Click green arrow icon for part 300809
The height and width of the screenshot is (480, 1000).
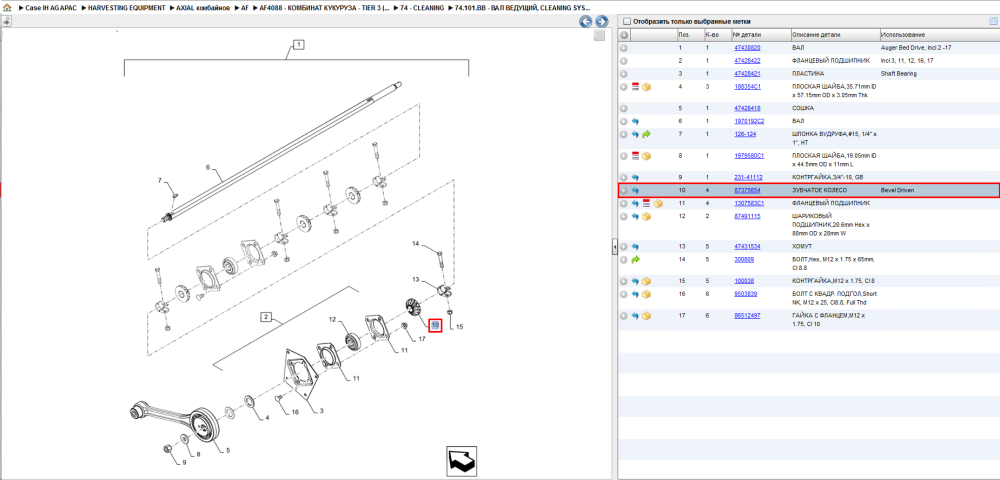[x=635, y=259]
